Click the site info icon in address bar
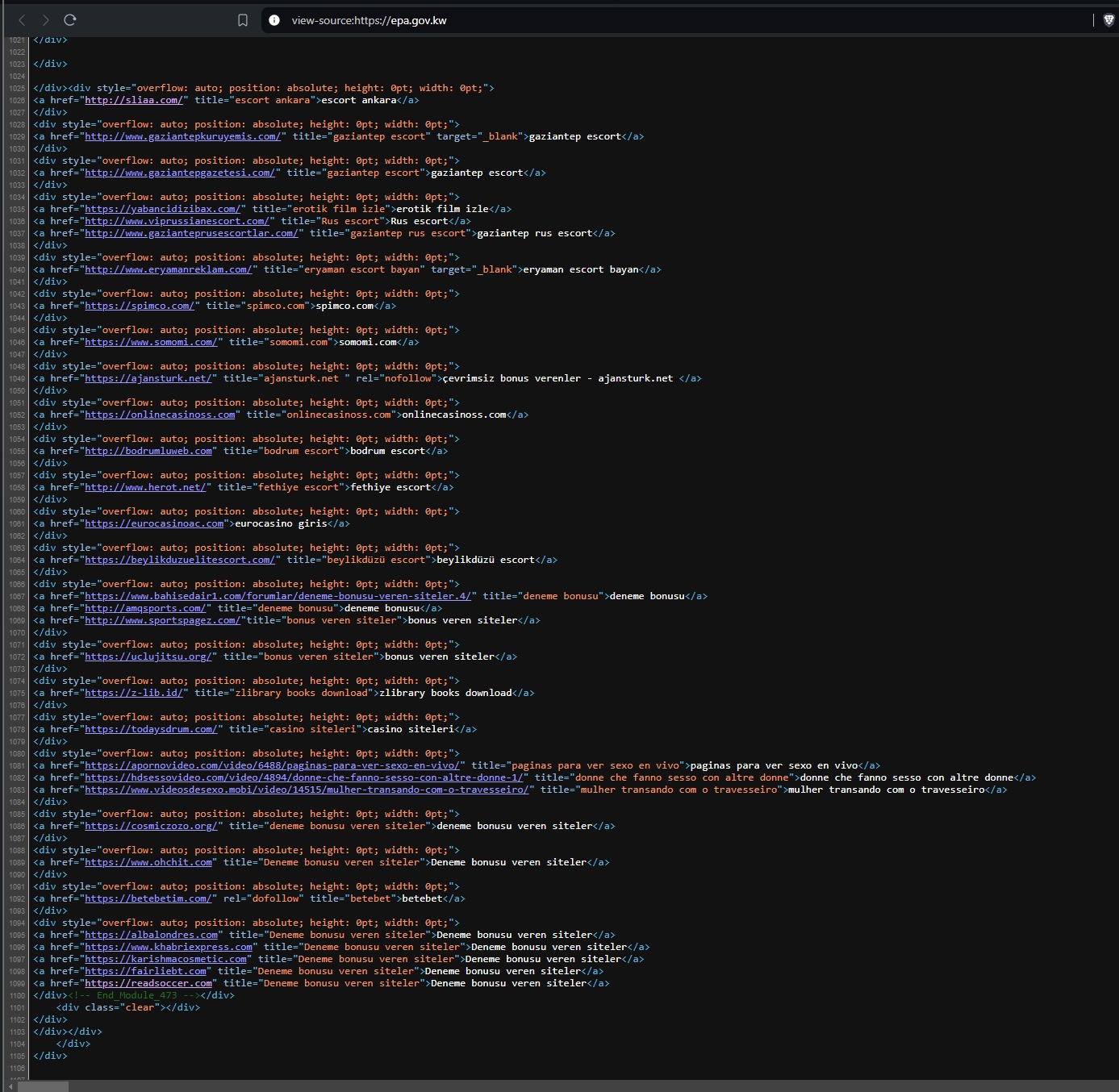The width and height of the screenshot is (1119, 1092). [x=273, y=20]
